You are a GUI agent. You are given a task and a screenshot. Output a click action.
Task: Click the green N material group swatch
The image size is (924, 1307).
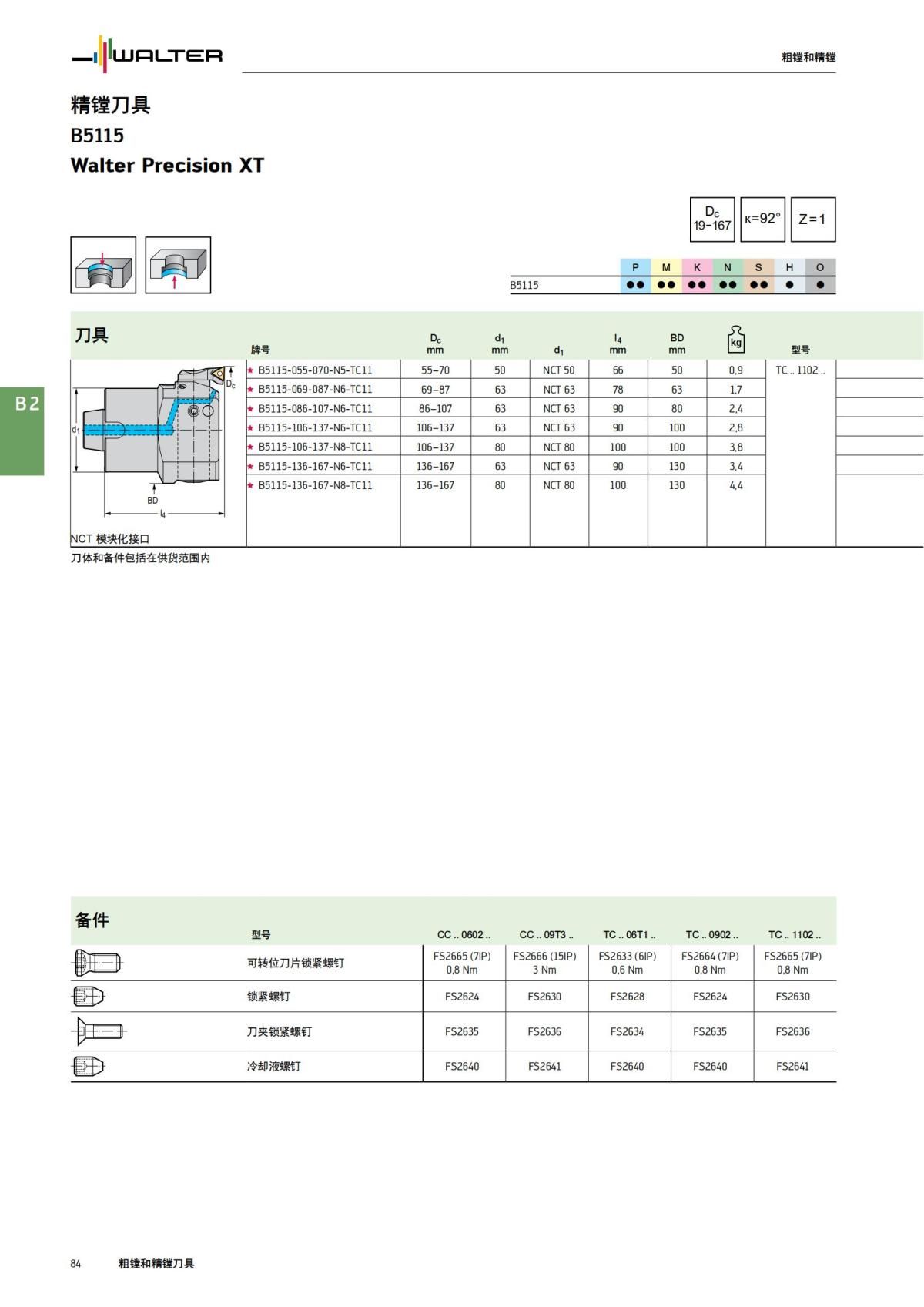pos(728,276)
